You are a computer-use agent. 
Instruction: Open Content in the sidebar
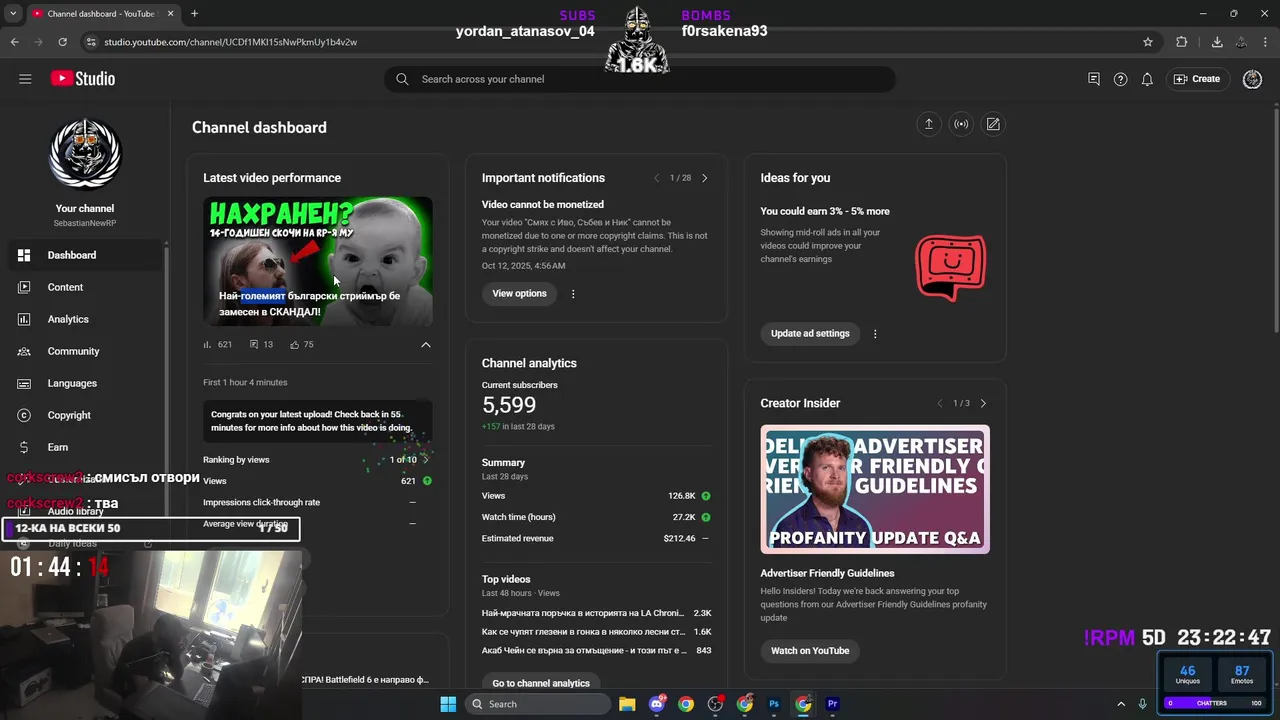pyautogui.click(x=84, y=287)
